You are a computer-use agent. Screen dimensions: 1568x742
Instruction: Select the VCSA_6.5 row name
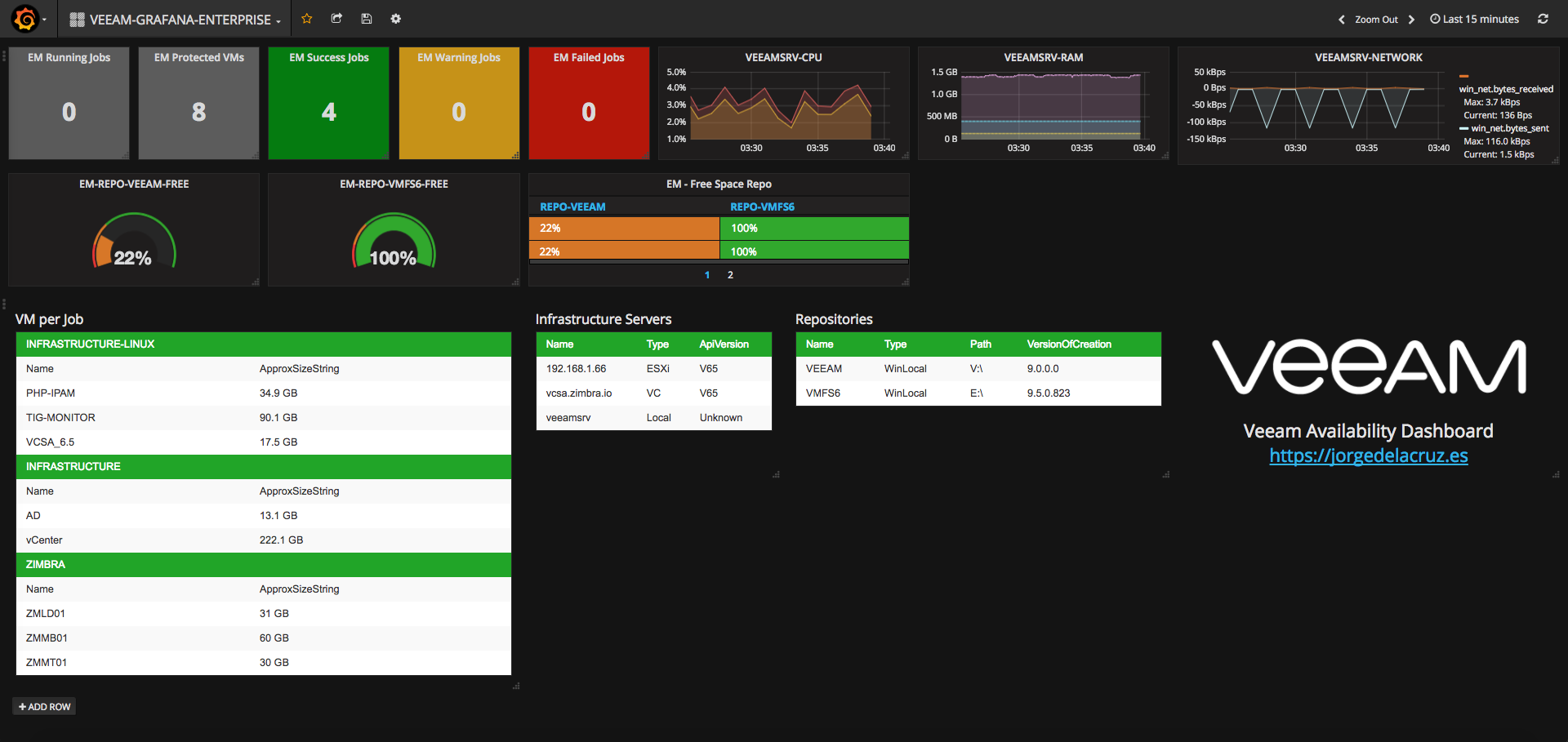tap(50, 442)
